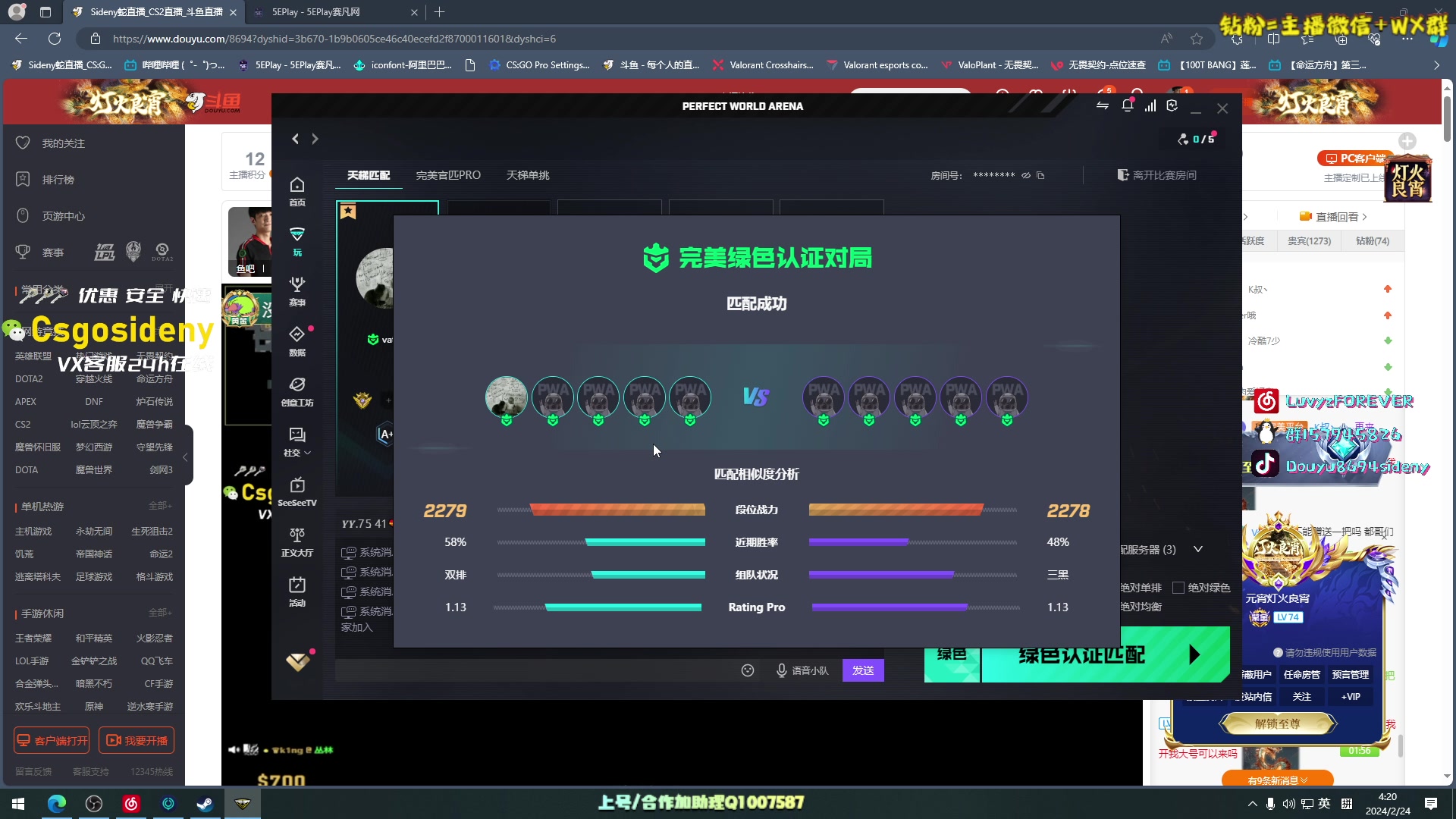Switch to the 5EPlay browser tab

point(336,12)
